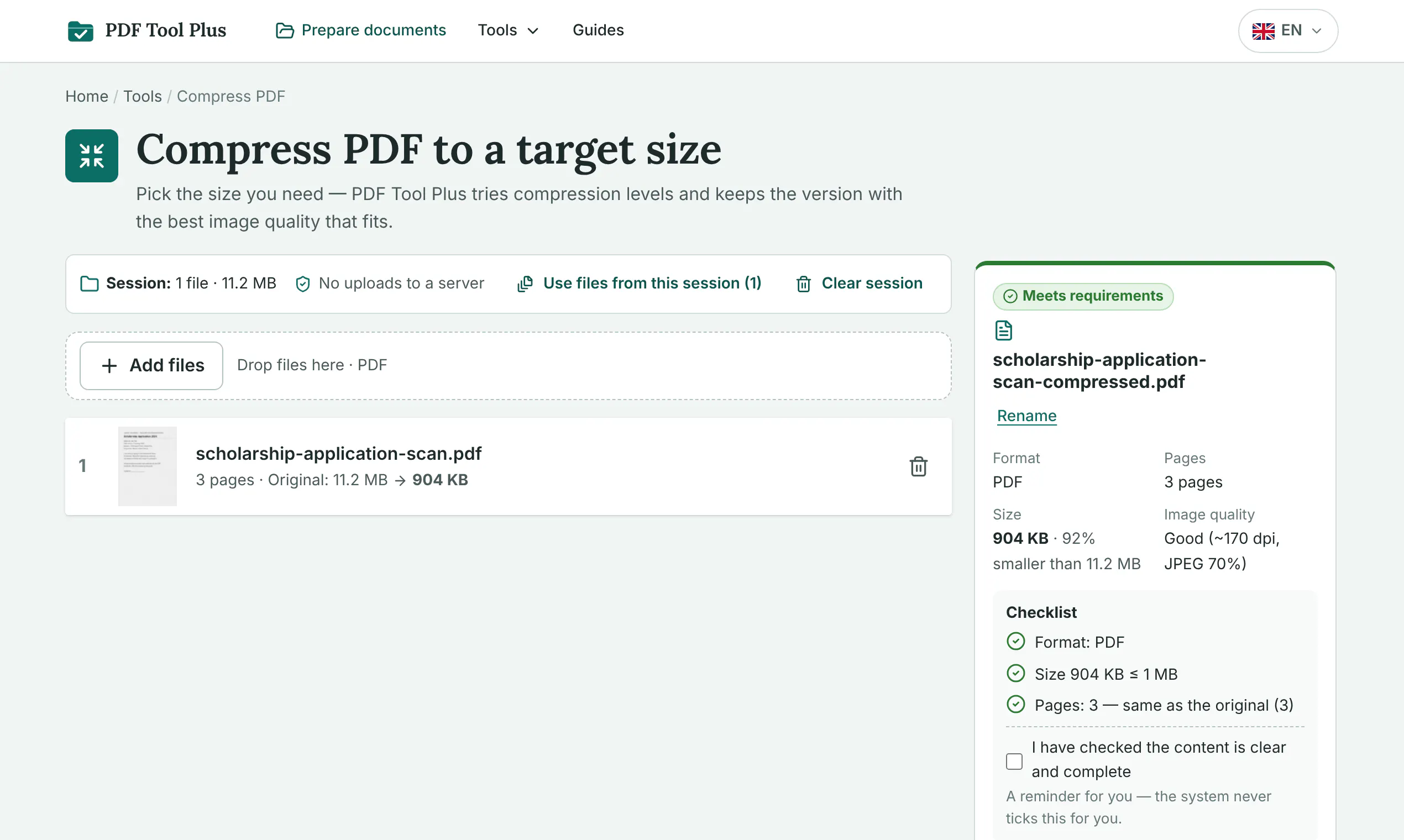The width and height of the screenshot is (1404, 840).
Task: Click Clear session
Action: (859, 283)
